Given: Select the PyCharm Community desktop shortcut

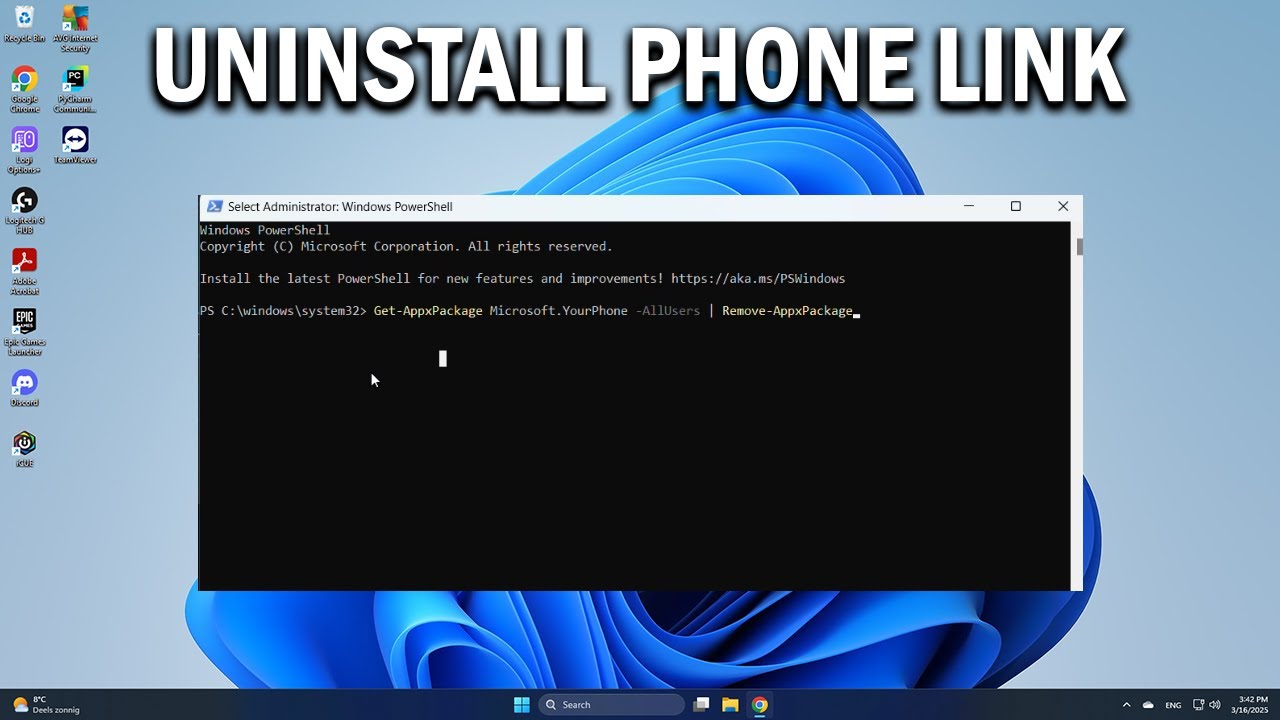Looking at the screenshot, I should point(75,89).
